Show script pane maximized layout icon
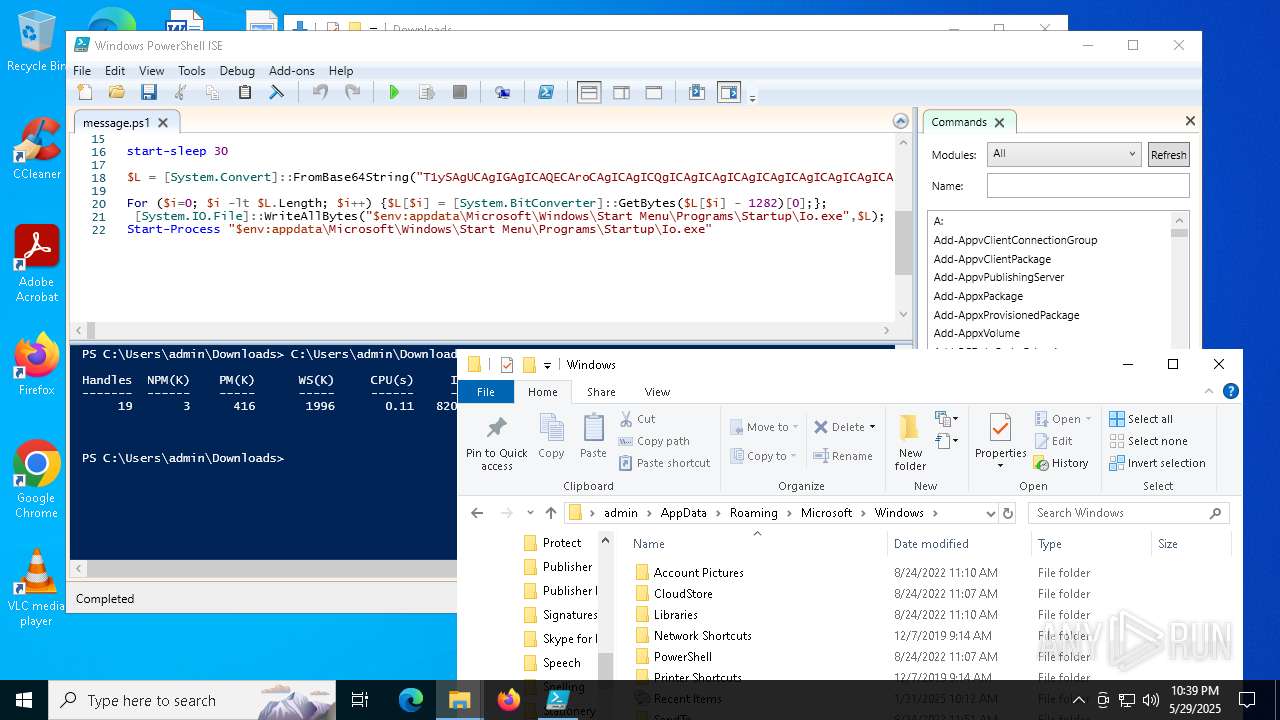Image resolution: width=1280 pixels, height=720 pixels. (654, 92)
